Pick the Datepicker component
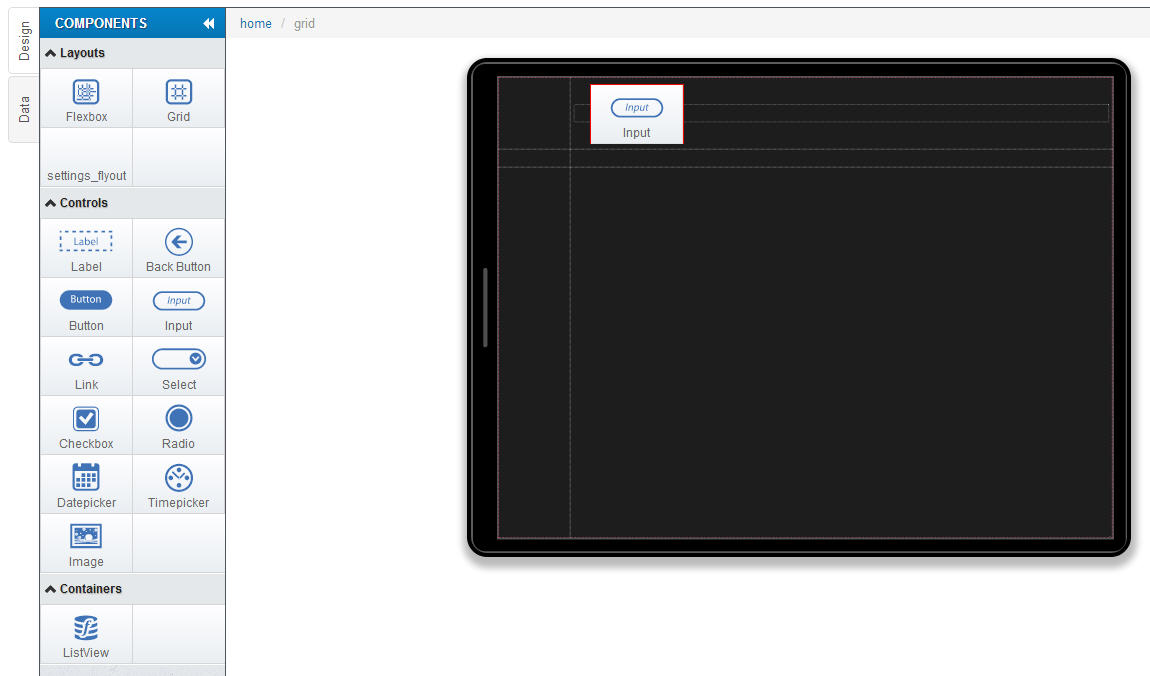1150x676 pixels. pyautogui.click(x=86, y=485)
